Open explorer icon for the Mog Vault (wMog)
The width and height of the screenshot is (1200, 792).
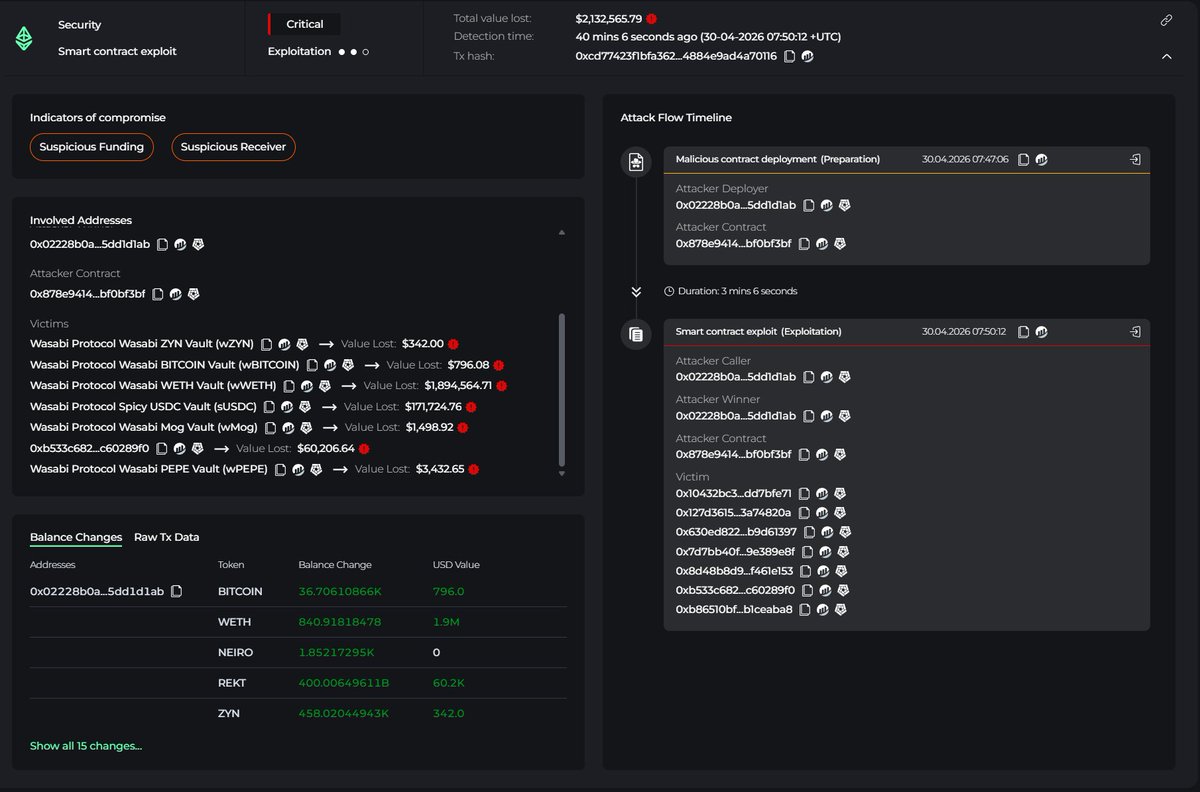[x=289, y=427]
